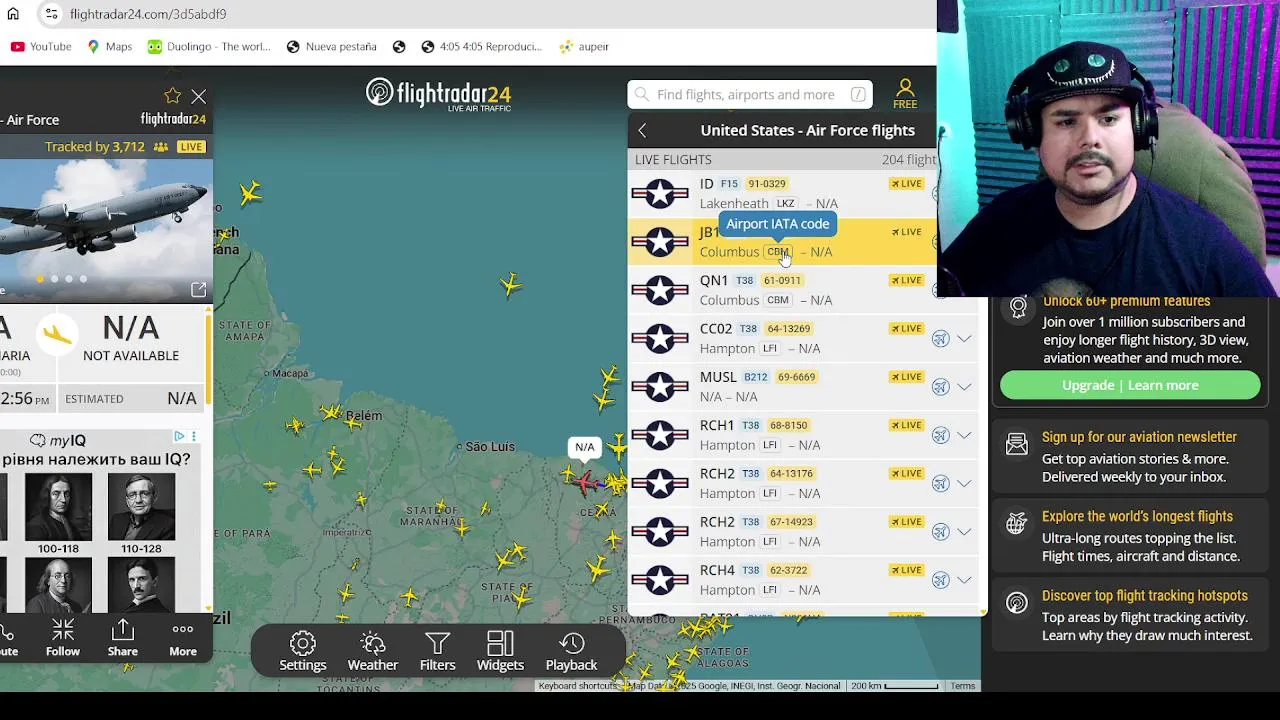
Task: Show MUSL flight on map icon
Action: (940, 387)
